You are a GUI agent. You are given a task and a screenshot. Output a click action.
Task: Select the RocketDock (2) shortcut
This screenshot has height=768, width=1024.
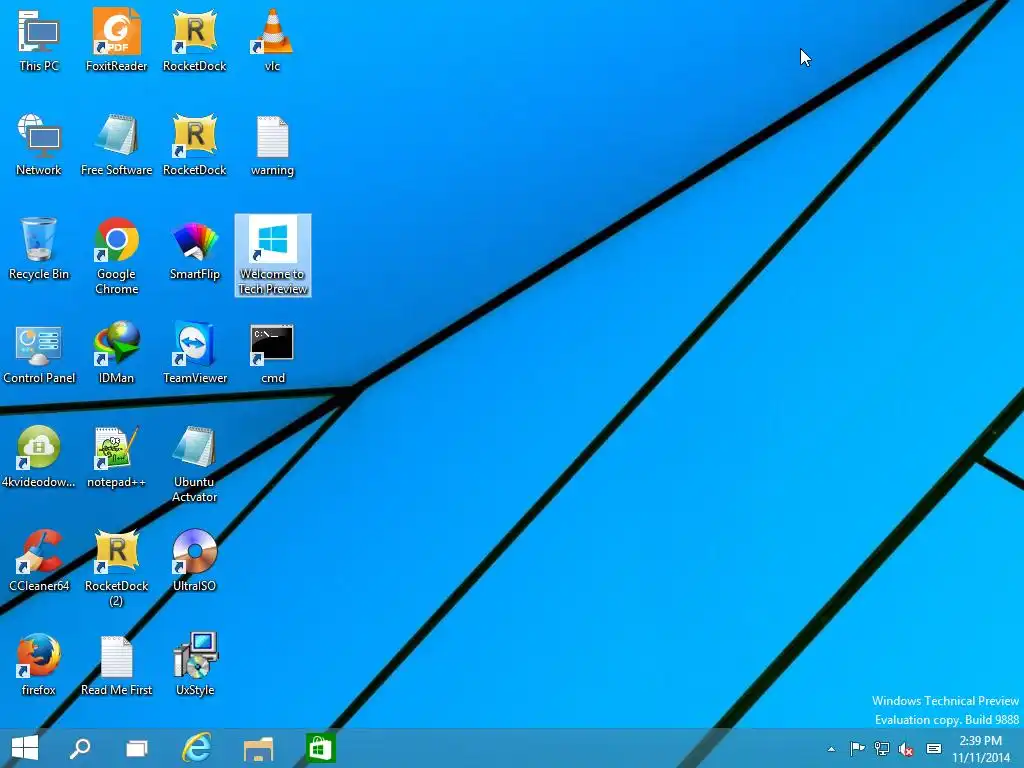click(x=116, y=568)
